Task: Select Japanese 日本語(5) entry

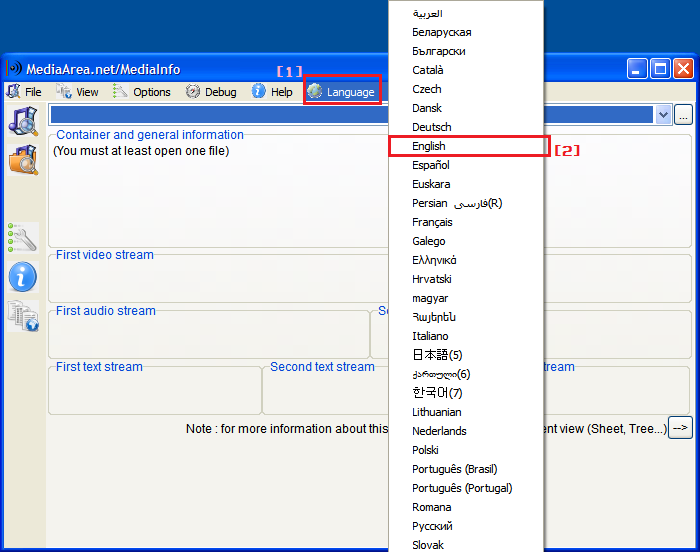Action: click(466, 355)
